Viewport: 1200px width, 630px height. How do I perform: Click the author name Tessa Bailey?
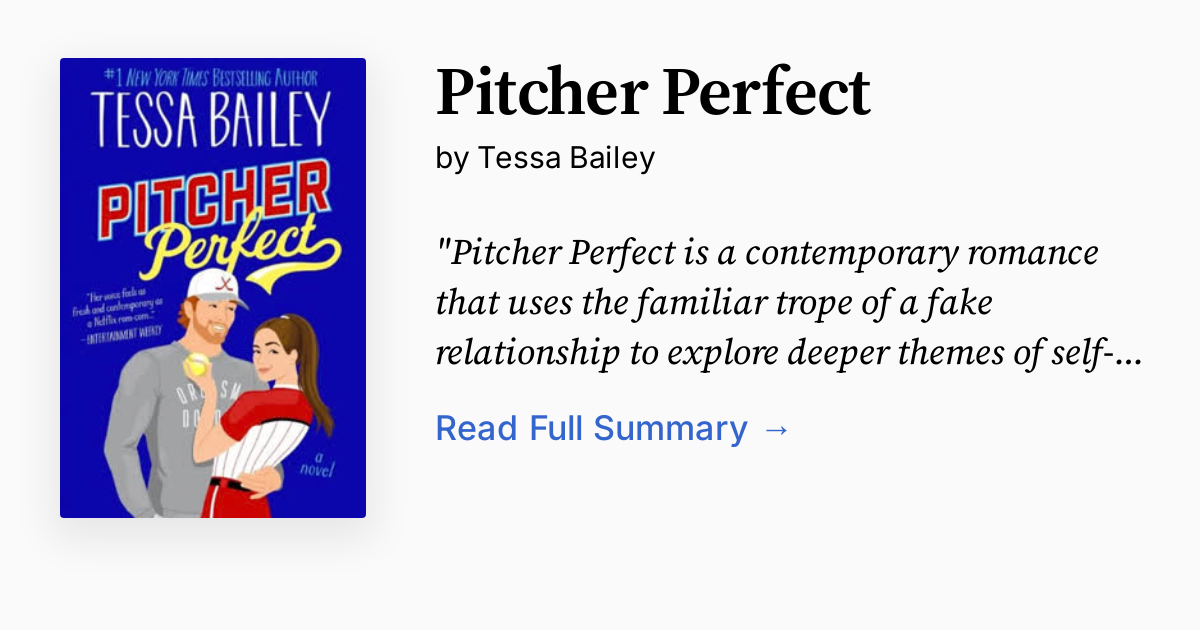pyautogui.click(x=566, y=157)
